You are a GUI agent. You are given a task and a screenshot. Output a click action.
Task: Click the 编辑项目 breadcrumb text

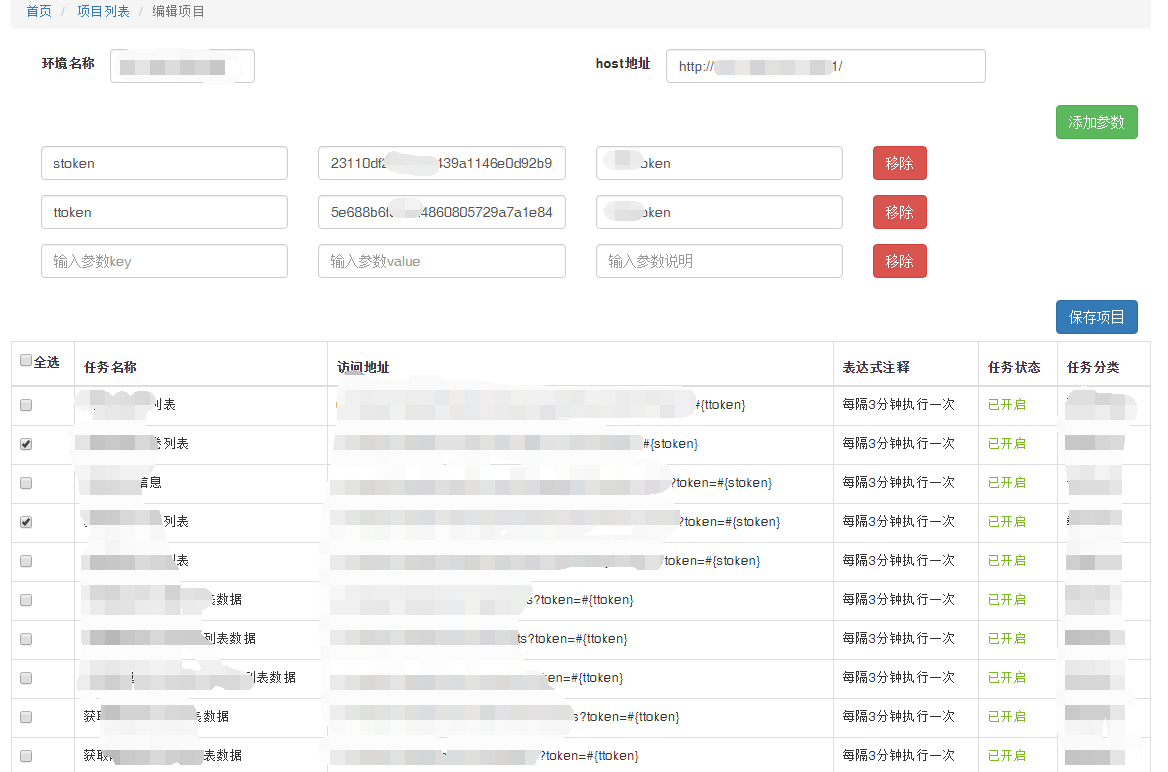pos(178,11)
